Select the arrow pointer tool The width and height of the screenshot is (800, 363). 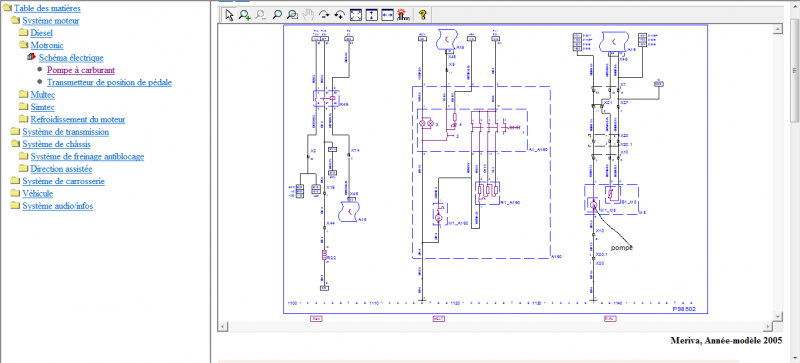pos(229,15)
